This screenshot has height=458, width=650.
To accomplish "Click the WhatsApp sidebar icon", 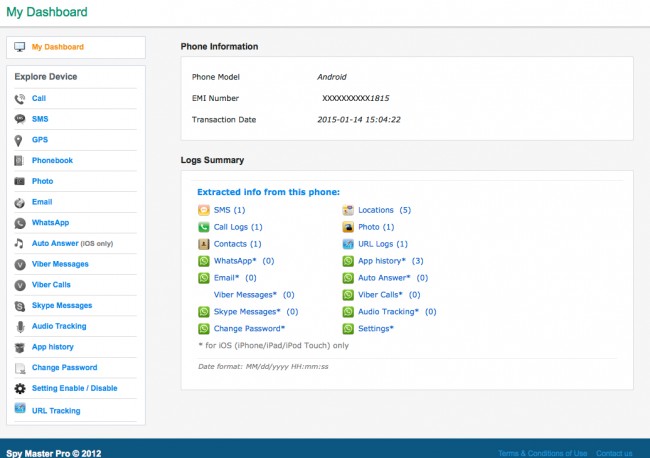I will (x=19, y=223).
